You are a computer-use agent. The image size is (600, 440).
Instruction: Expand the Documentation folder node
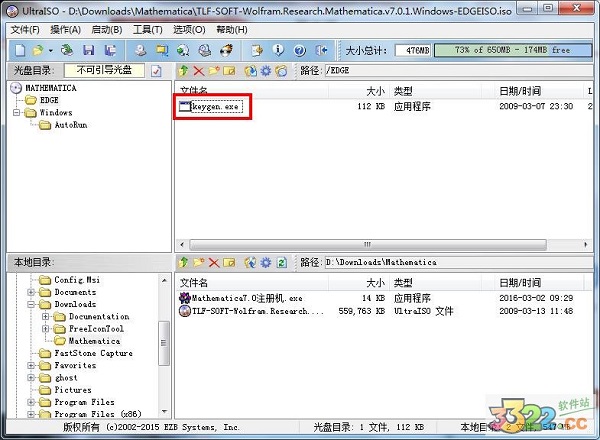click(46, 316)
